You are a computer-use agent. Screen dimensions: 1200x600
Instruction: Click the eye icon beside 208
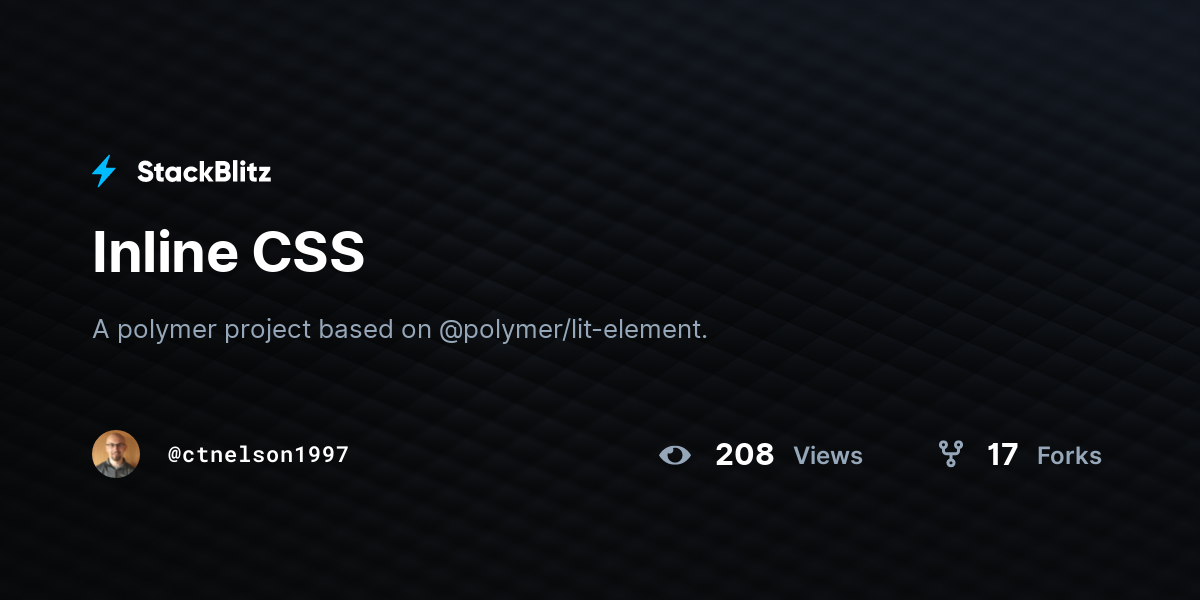pos(675,456)
